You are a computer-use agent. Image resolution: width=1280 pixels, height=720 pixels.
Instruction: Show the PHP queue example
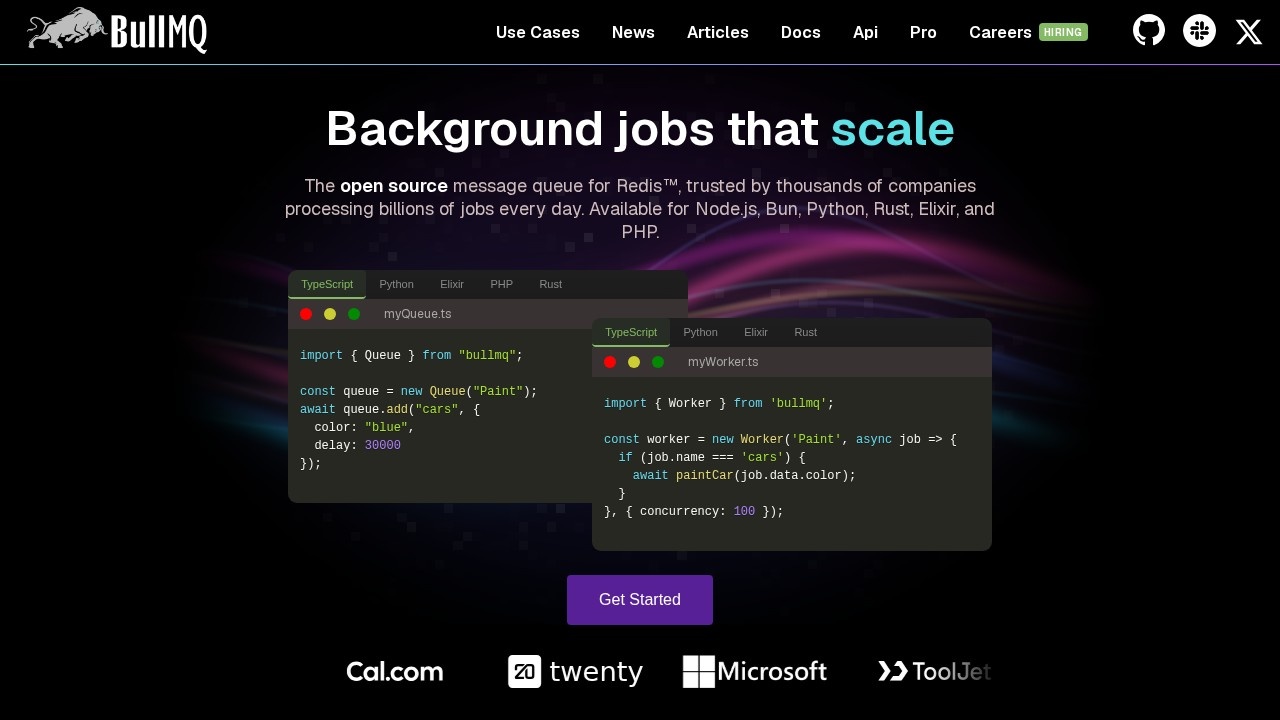click(502, 284)
